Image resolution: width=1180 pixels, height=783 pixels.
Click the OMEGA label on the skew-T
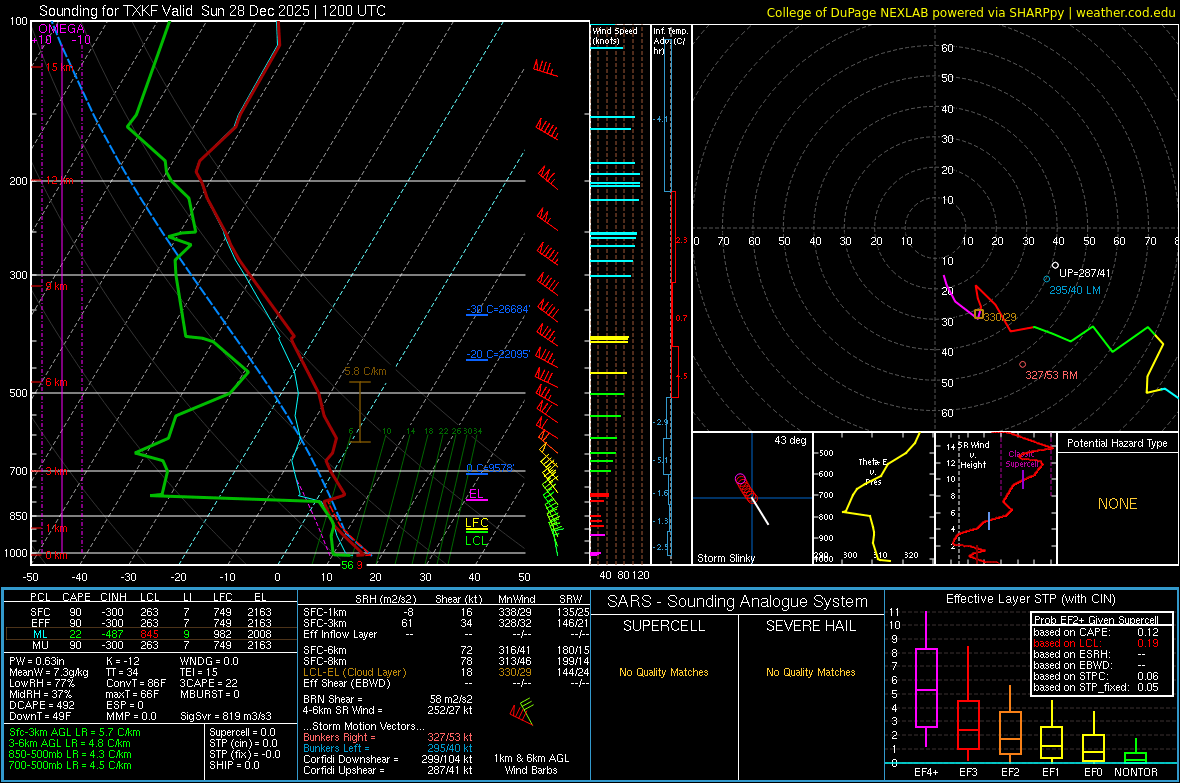62,29
